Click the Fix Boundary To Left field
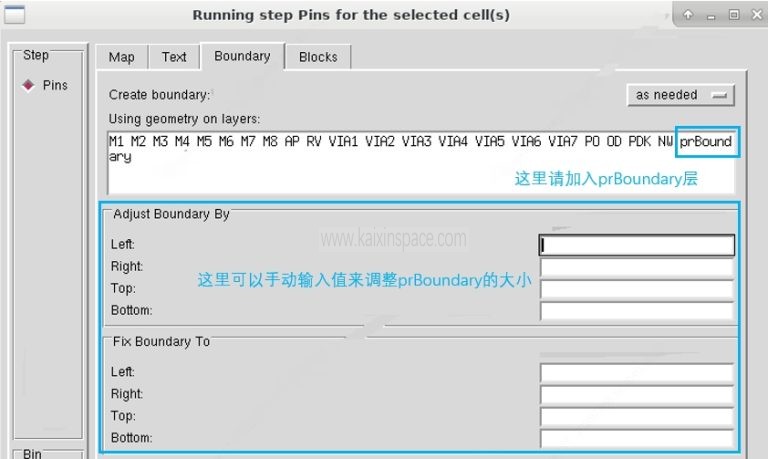The width and height of the screenshot is (768, 459). point(637,372)
